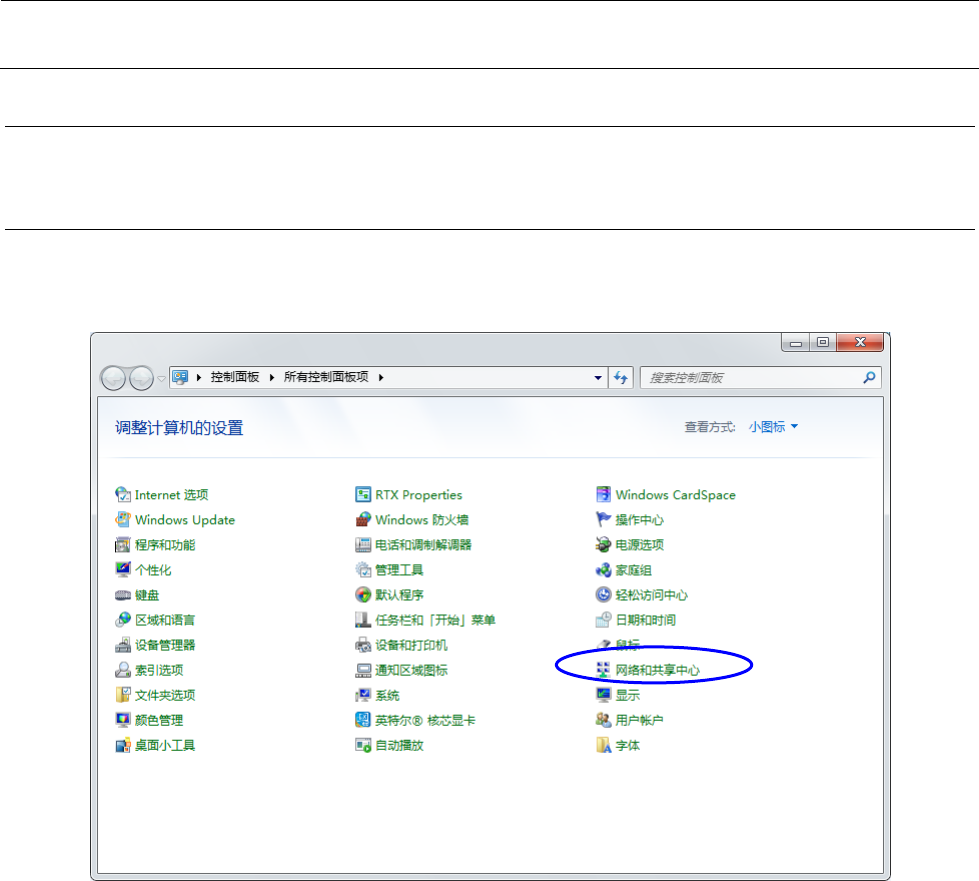This screenshot has height=881, width=979.
Task: Click the 显示 link
Action: tap(627, 695)
